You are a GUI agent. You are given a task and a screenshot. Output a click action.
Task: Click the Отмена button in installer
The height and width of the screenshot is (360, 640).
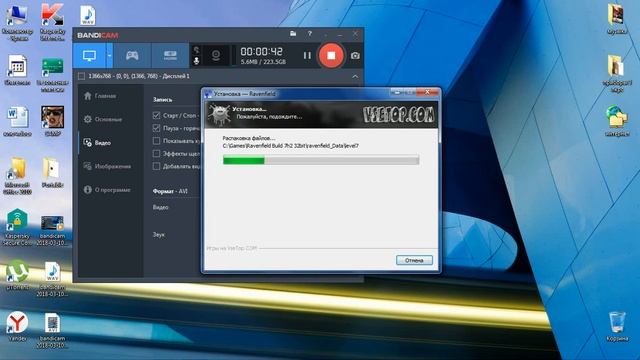pyautogui.click(x=414, y=260)
